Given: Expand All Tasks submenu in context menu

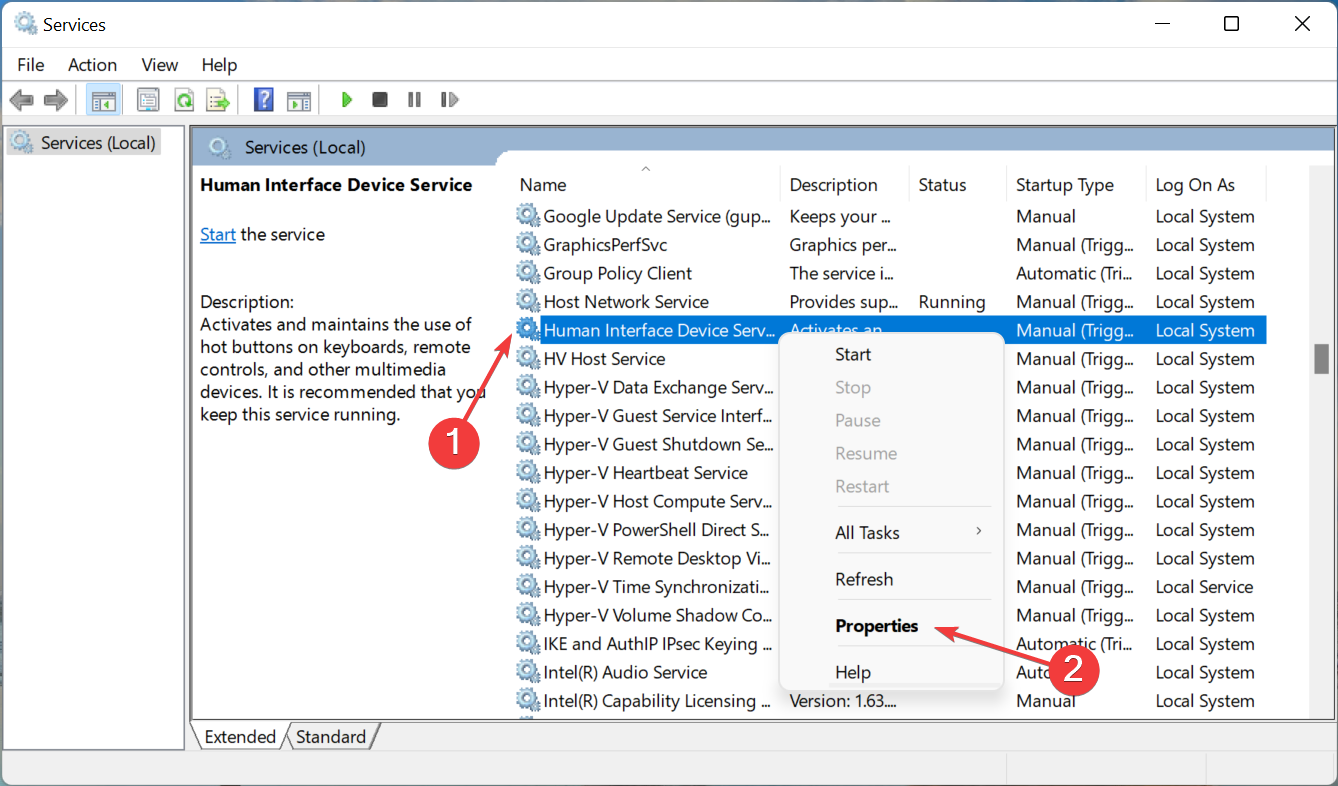Looking at the screenshot, I should pyautogui.click(x=891, y=532).
